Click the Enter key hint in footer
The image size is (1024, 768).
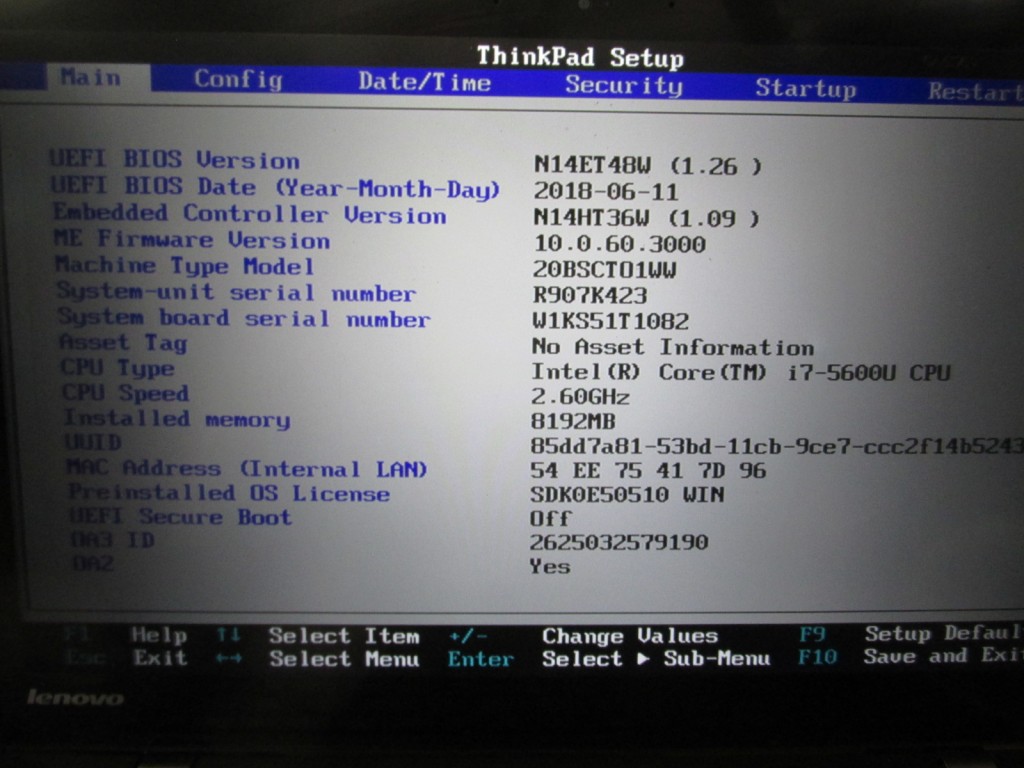coord(481,659)
